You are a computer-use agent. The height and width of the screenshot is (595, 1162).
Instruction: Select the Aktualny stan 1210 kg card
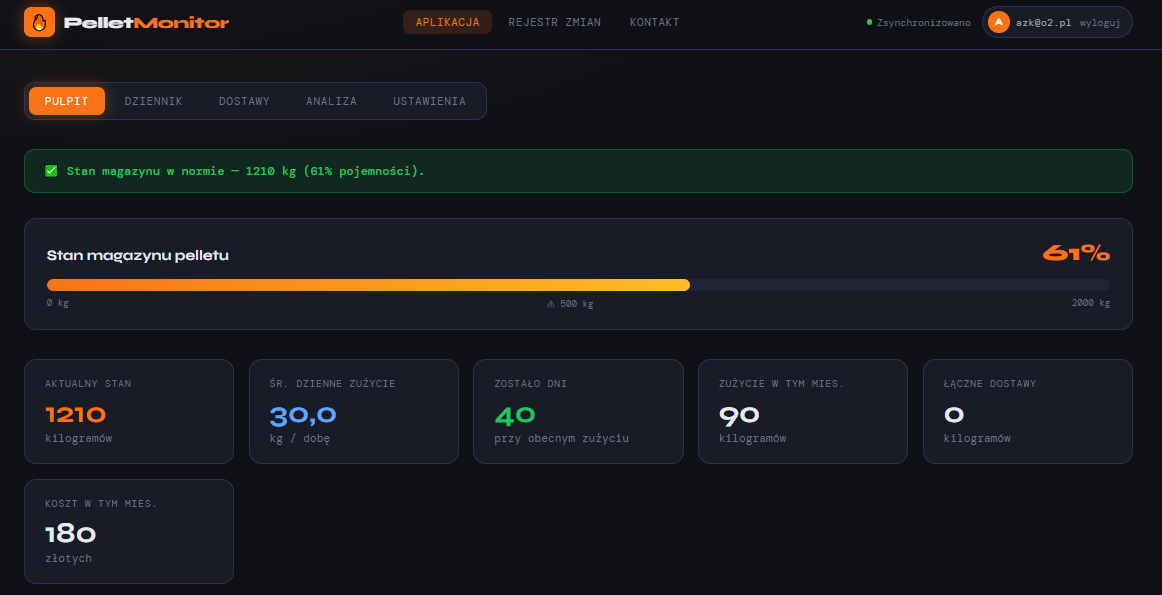[129, 411]
